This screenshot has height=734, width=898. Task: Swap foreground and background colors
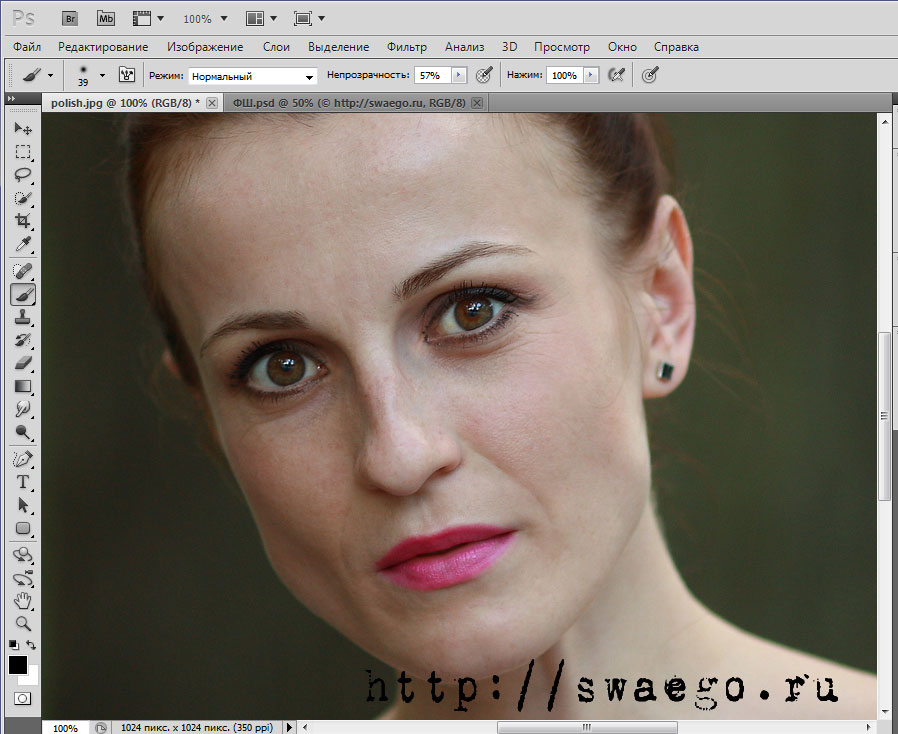[x=31, y=646]
